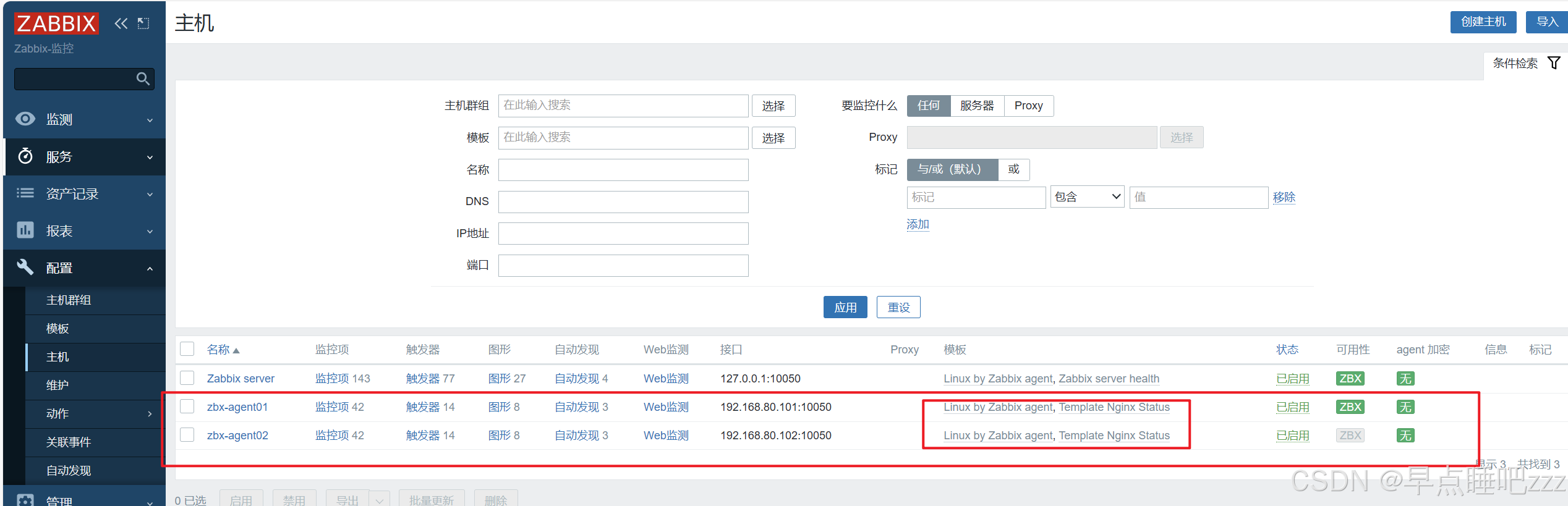This screenshot has width=1568, height=506.
Task: Click 已启用 status for Zabbix server
Action: 1293,379
